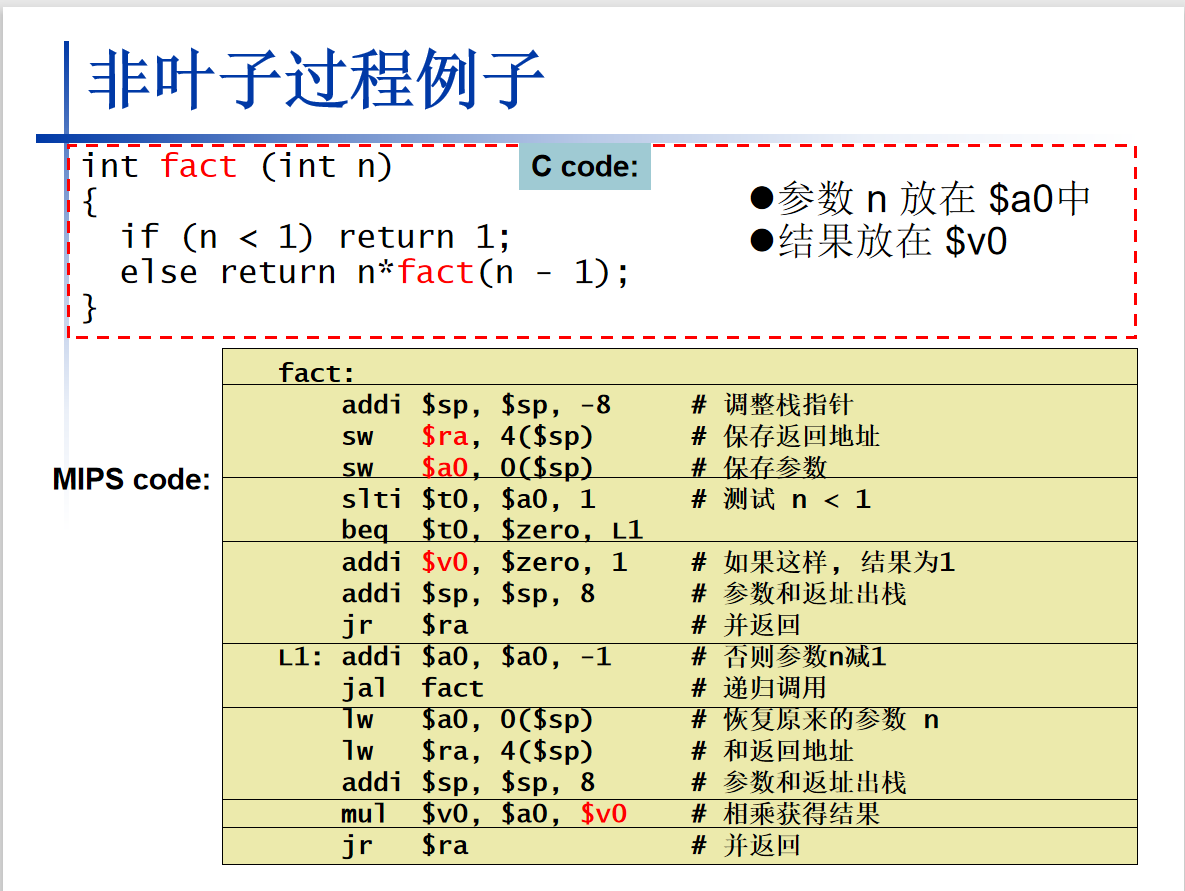Click comment '# 相乘获得结果'

pos(786,814)
